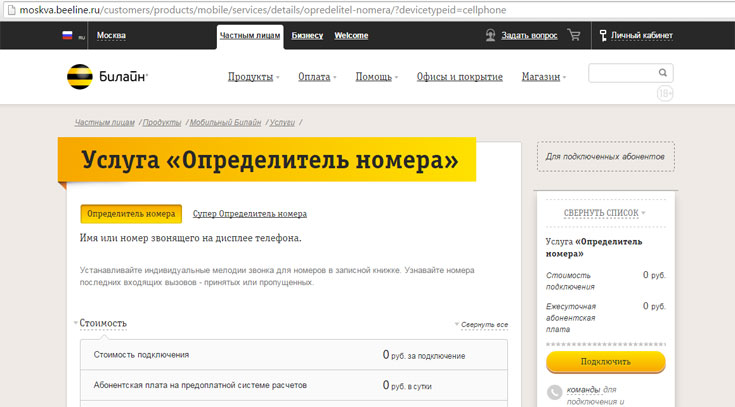This screenshot has width=735, height=407.
Task: Go to Услуги breadcrumb
Action: click(282, 122)
